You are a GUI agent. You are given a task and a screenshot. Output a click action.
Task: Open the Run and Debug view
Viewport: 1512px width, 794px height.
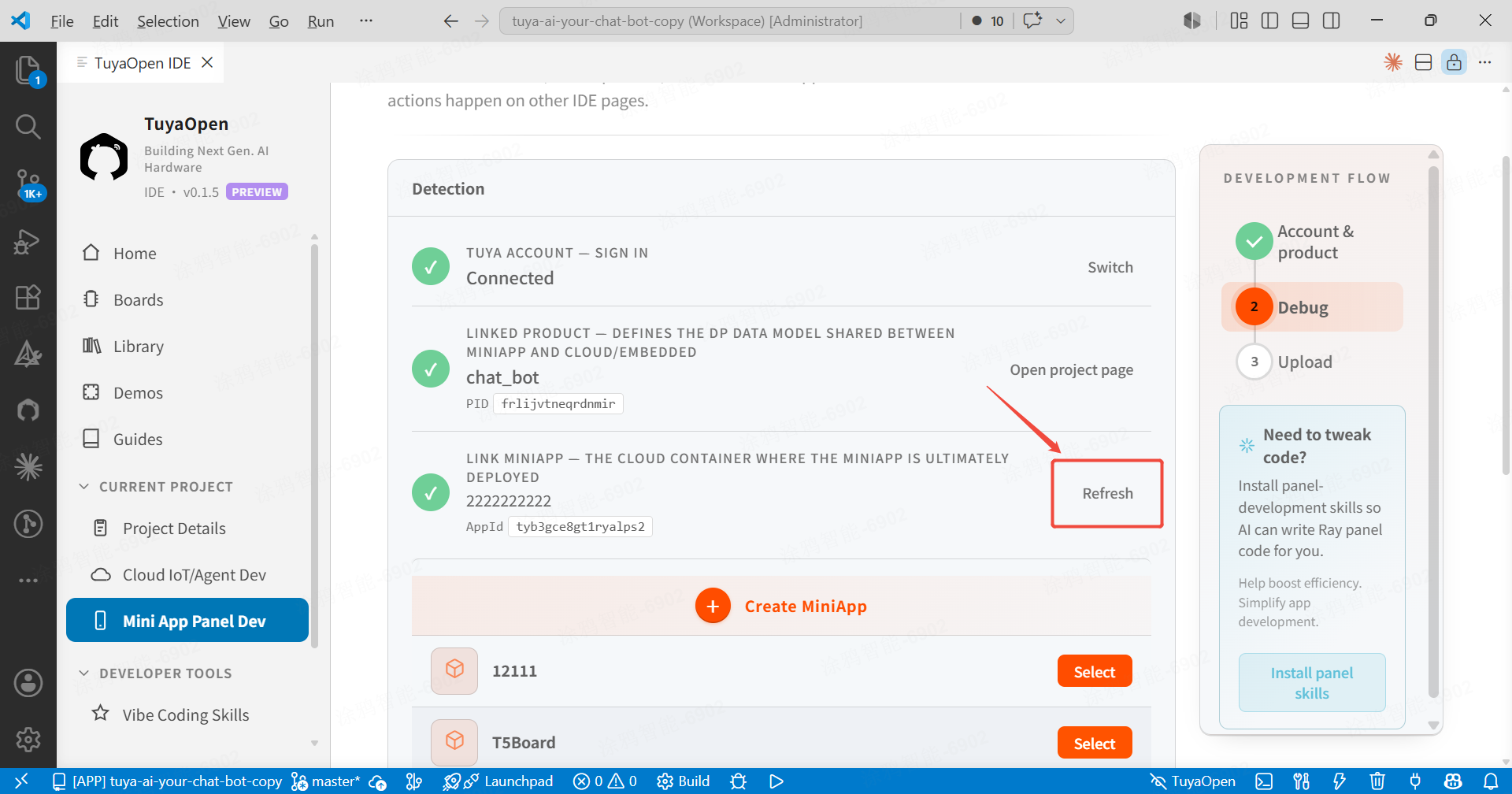point(28,241)
